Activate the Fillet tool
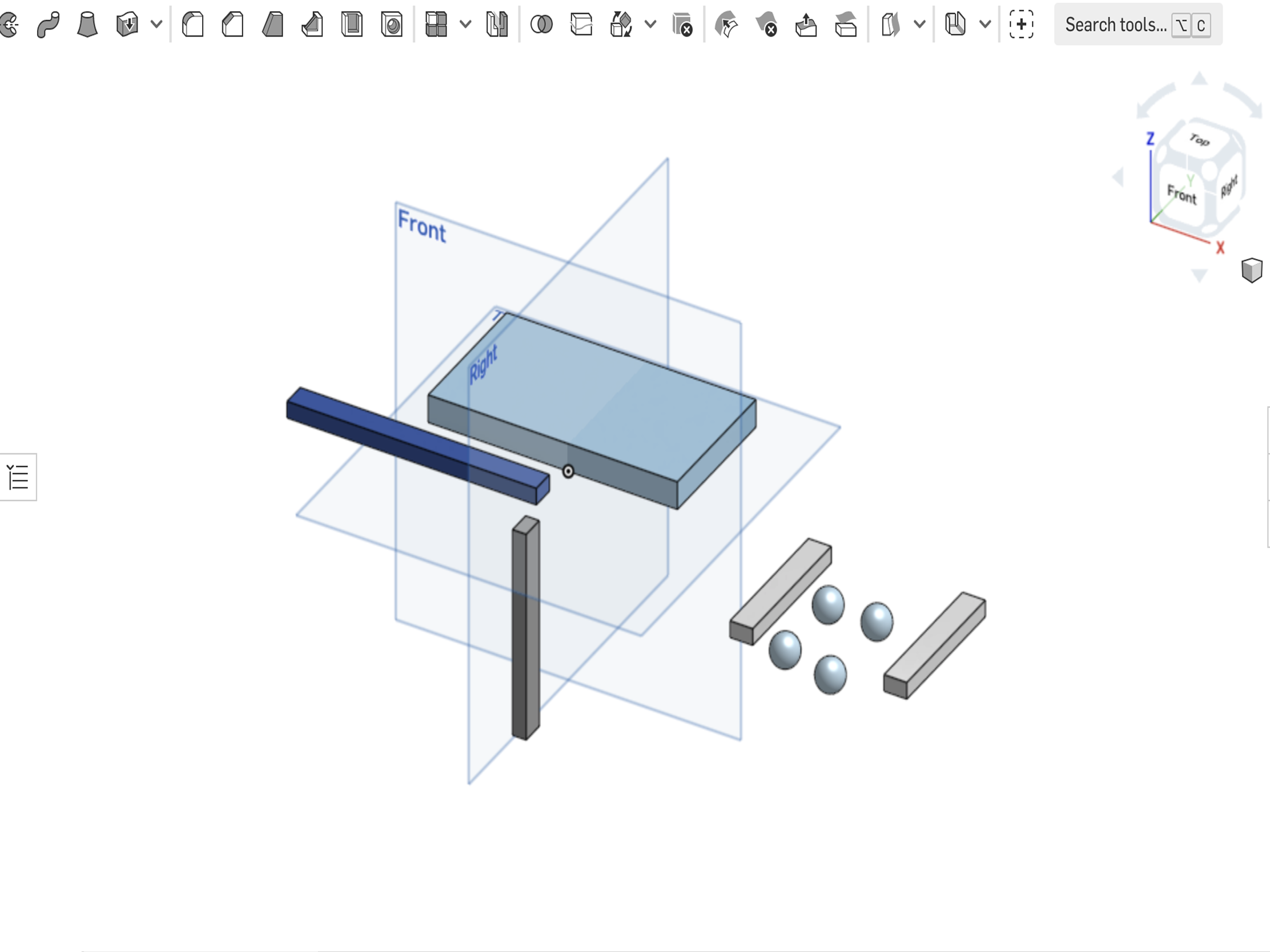The height and width of the screenshot is (952, 1270). [193, 25]
